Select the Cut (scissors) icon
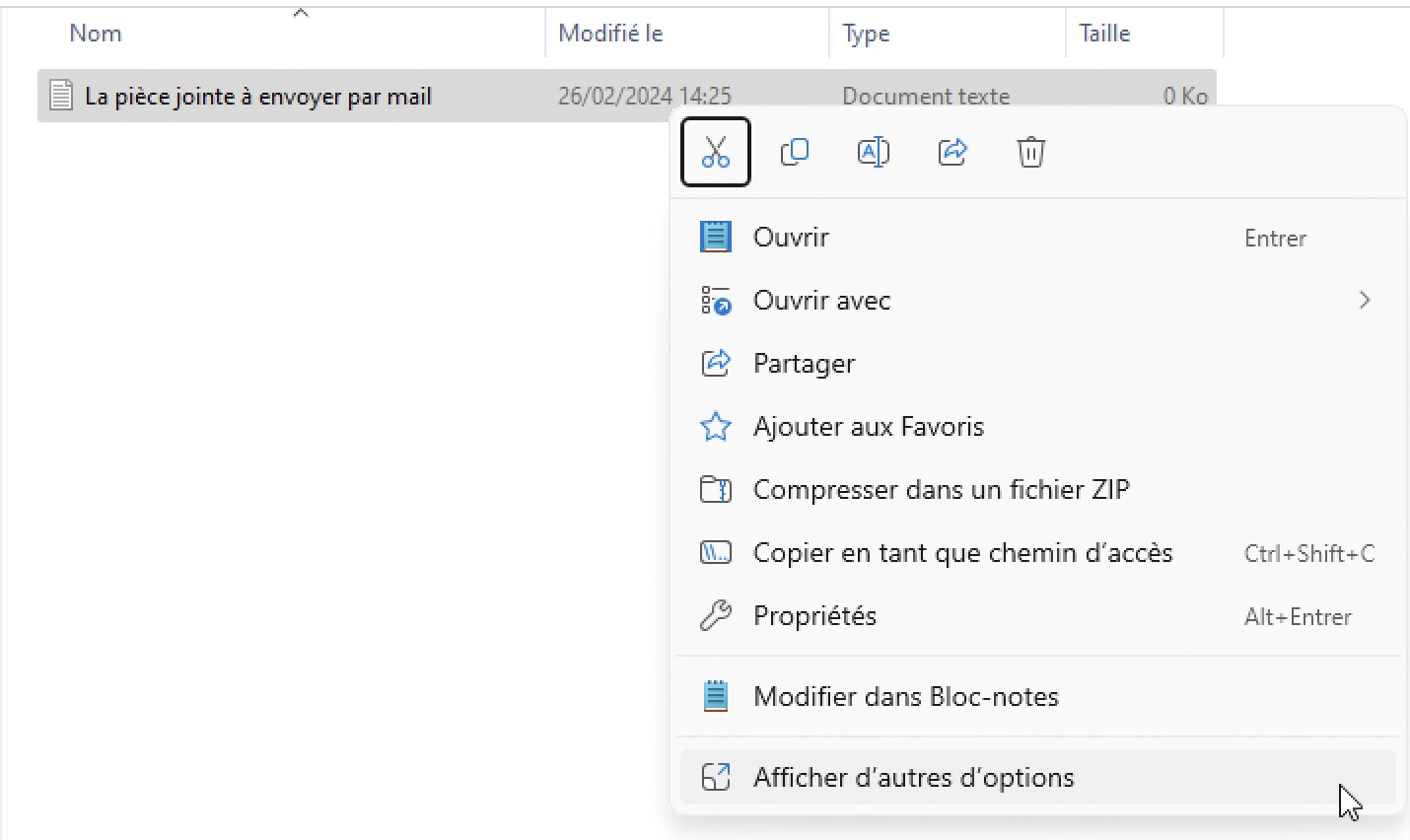The image size is (1410, 840). pyautogui.click(x=715, y=152)
